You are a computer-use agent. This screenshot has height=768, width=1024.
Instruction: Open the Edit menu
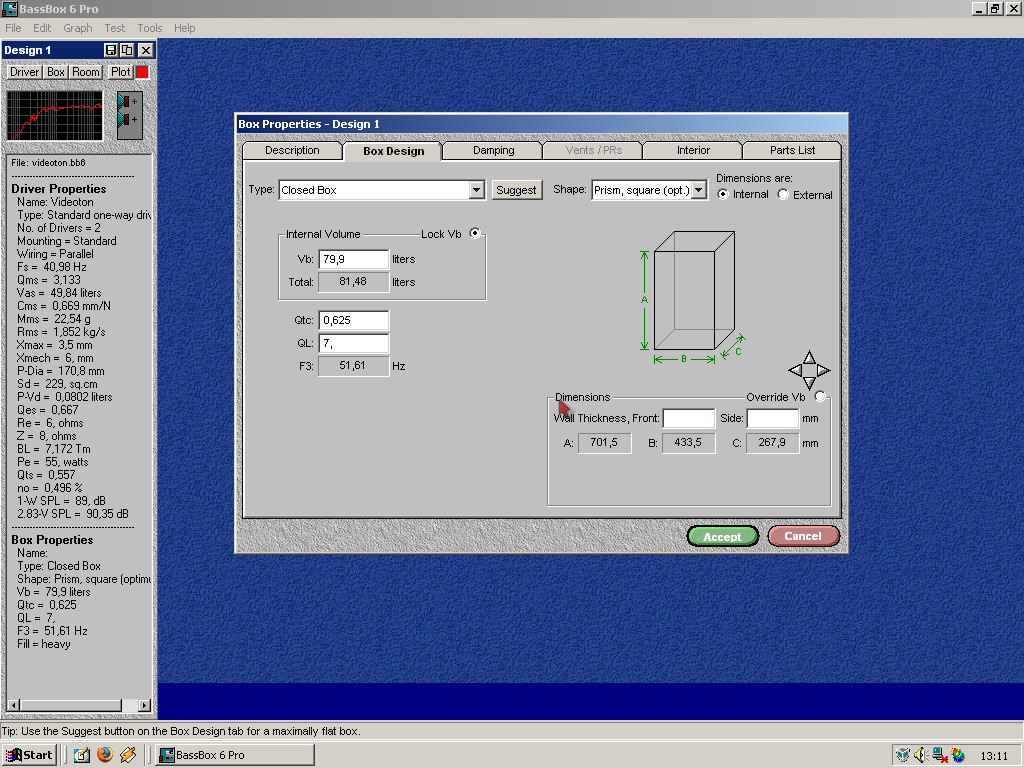[42, 28]
